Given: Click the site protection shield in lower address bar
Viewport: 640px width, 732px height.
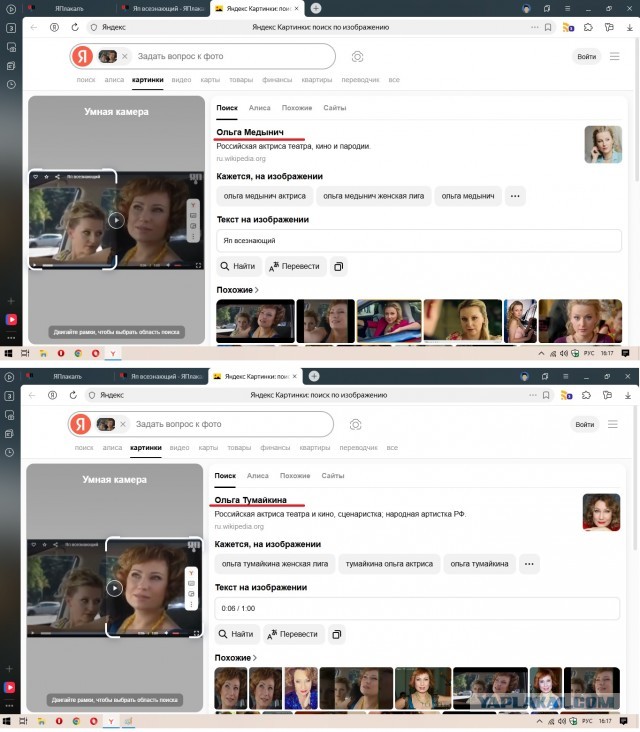Looking at the screenshot, I should [x=92, y=395].
